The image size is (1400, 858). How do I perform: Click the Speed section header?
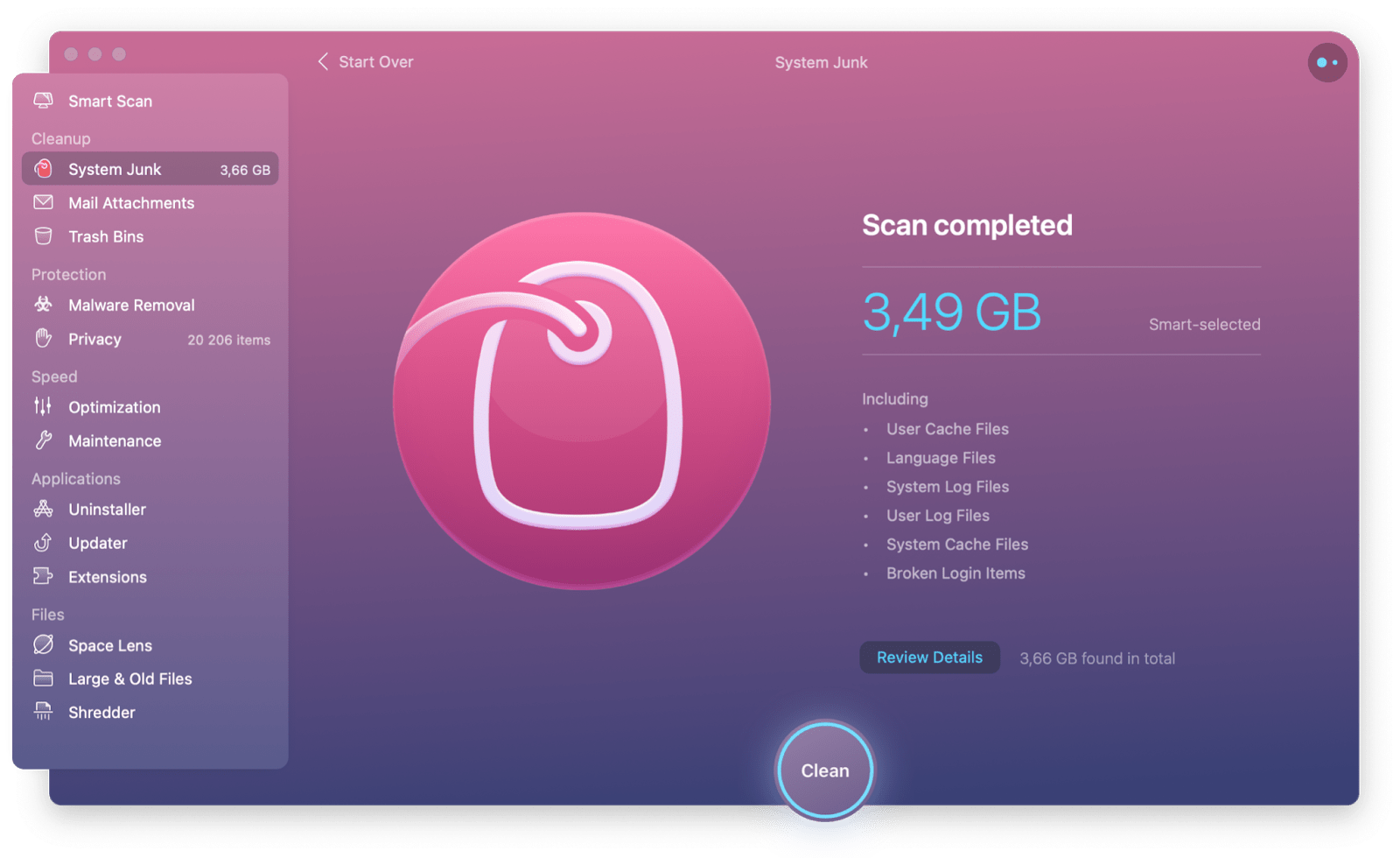pyautogui.click(x=54, y=376)
